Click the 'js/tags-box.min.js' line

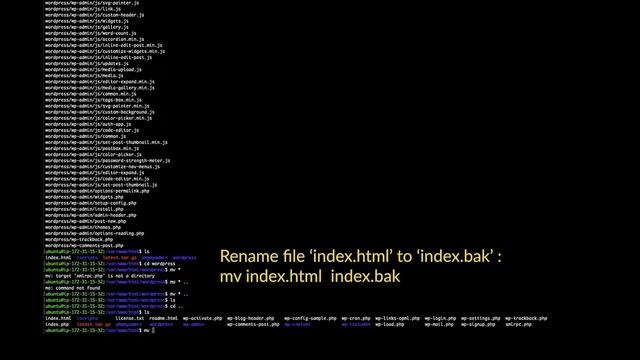(x=93, y=100)
